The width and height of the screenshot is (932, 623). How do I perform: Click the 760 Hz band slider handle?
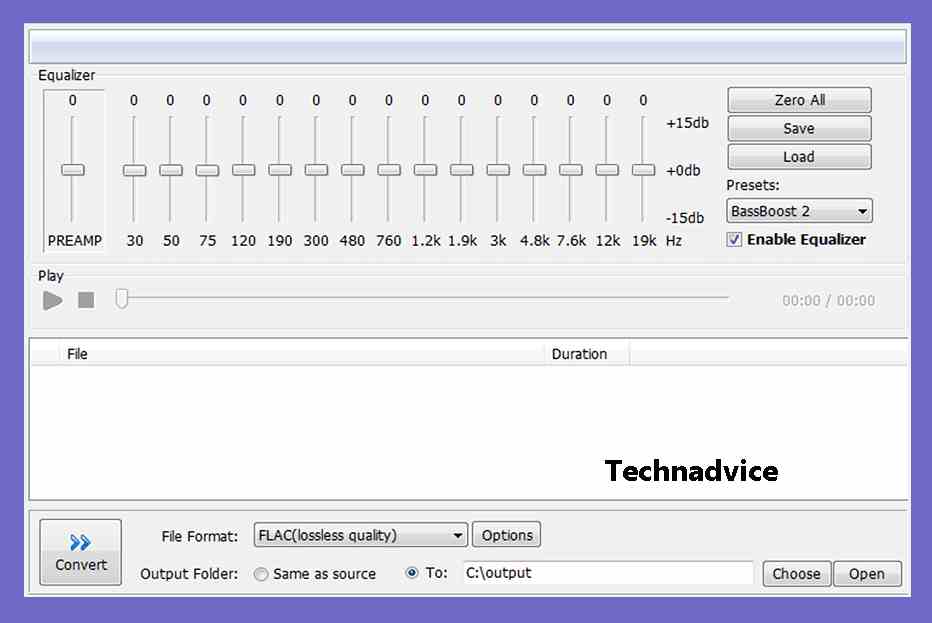click(x=389, y=170)
